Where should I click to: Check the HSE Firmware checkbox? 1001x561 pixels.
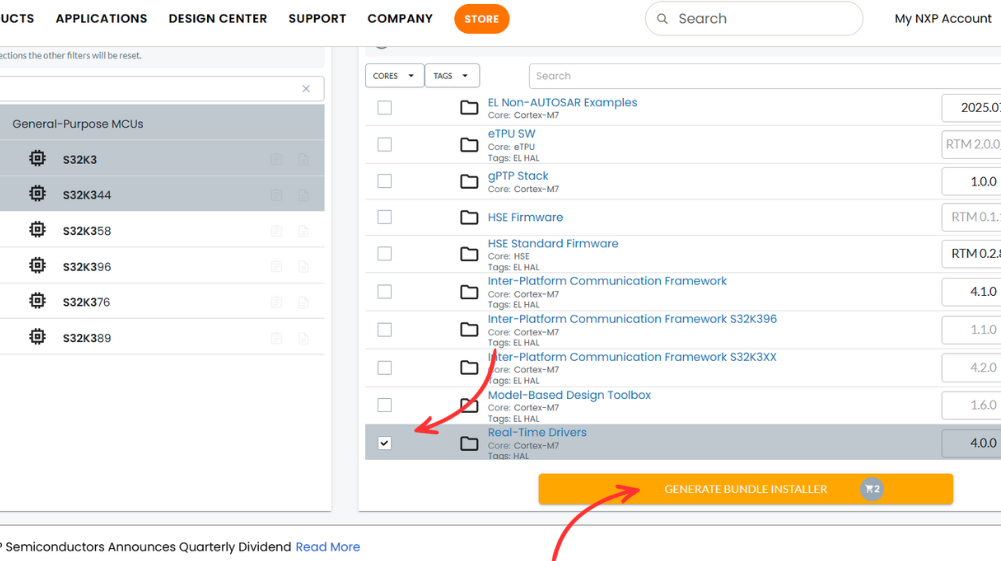pos(384,218)
